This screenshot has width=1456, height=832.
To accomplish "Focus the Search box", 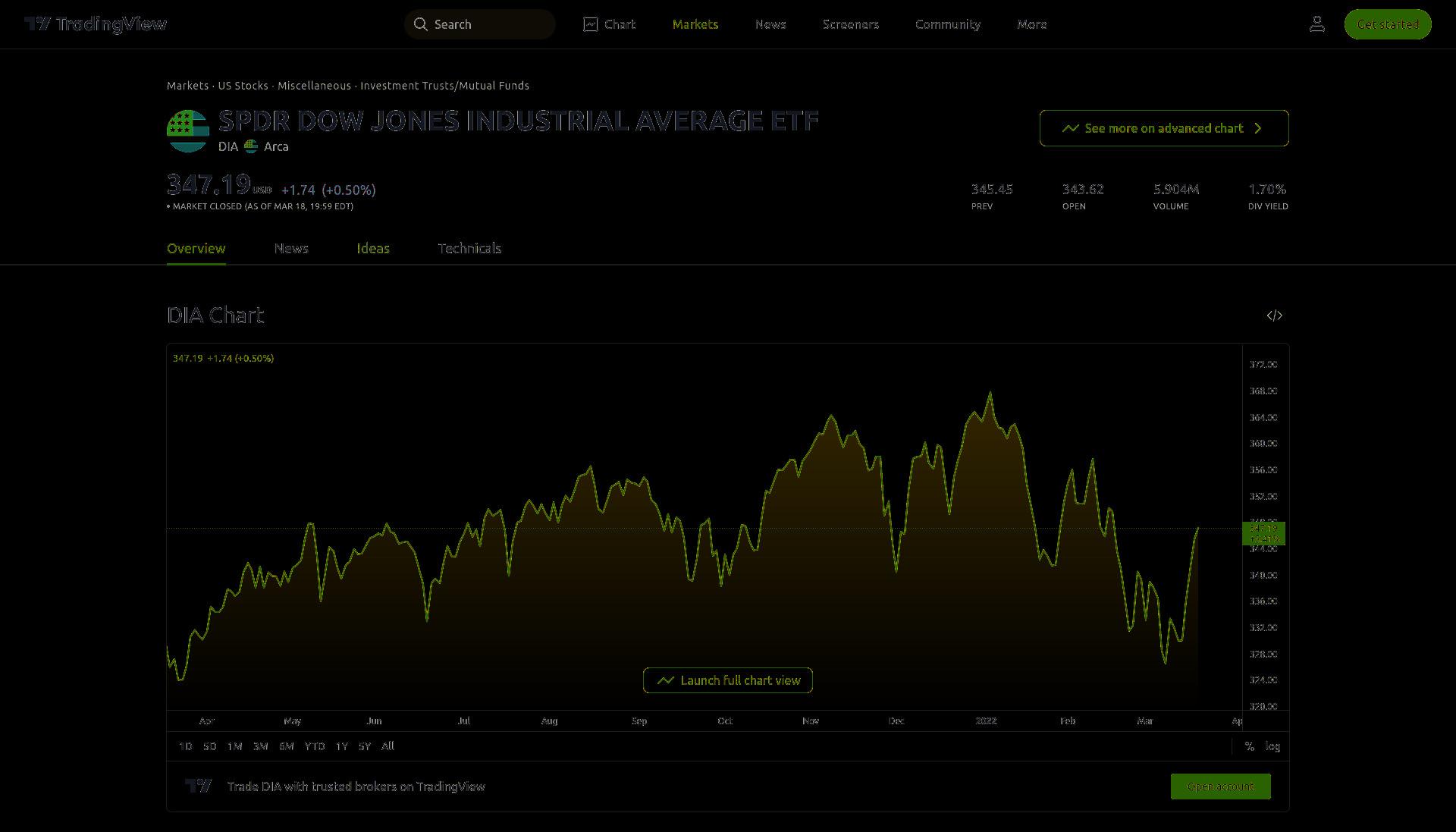I will click(x=479, y=24).
